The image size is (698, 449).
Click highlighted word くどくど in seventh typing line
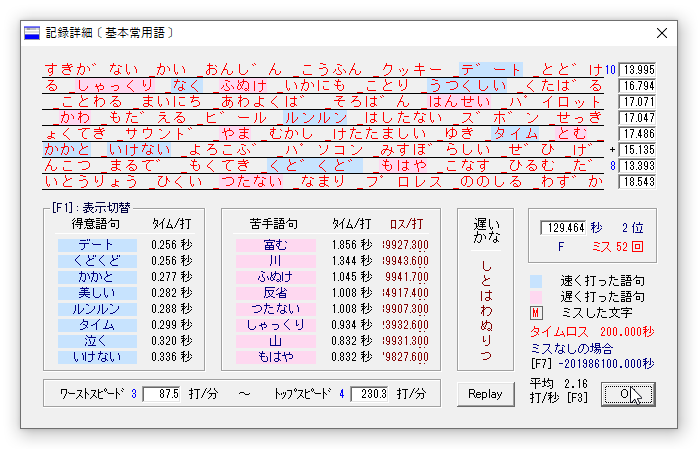coord(315,166)
